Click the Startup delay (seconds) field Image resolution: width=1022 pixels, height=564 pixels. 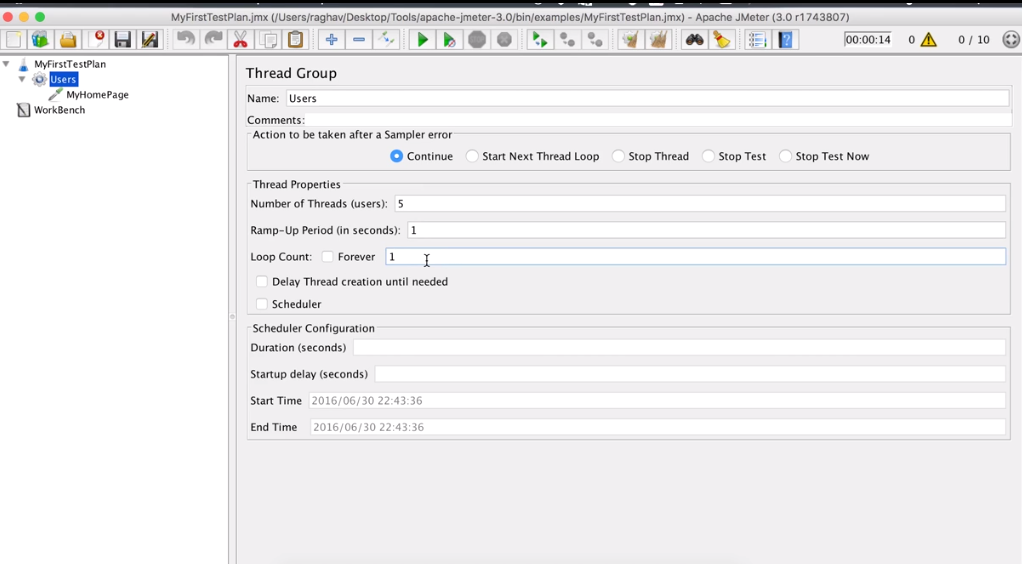[x=690, y=374]
